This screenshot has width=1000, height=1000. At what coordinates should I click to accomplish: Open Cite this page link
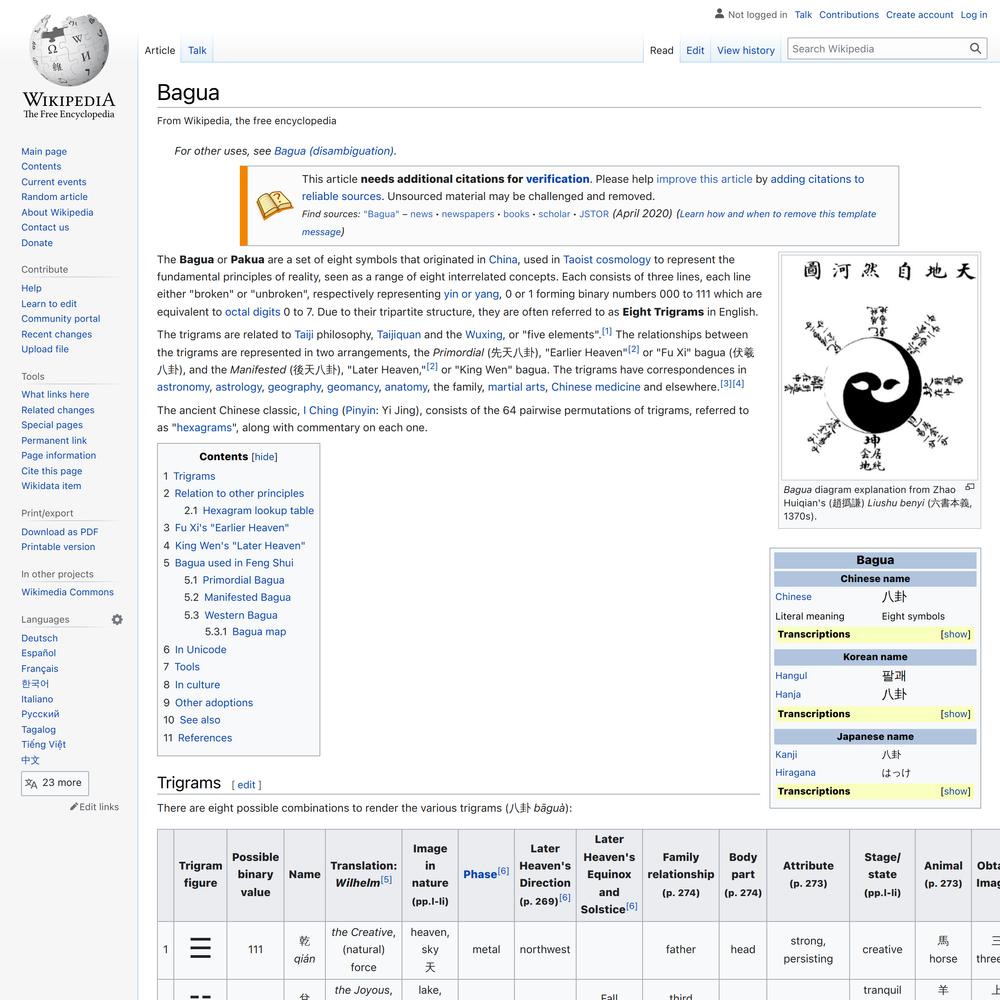click(52, 471)
